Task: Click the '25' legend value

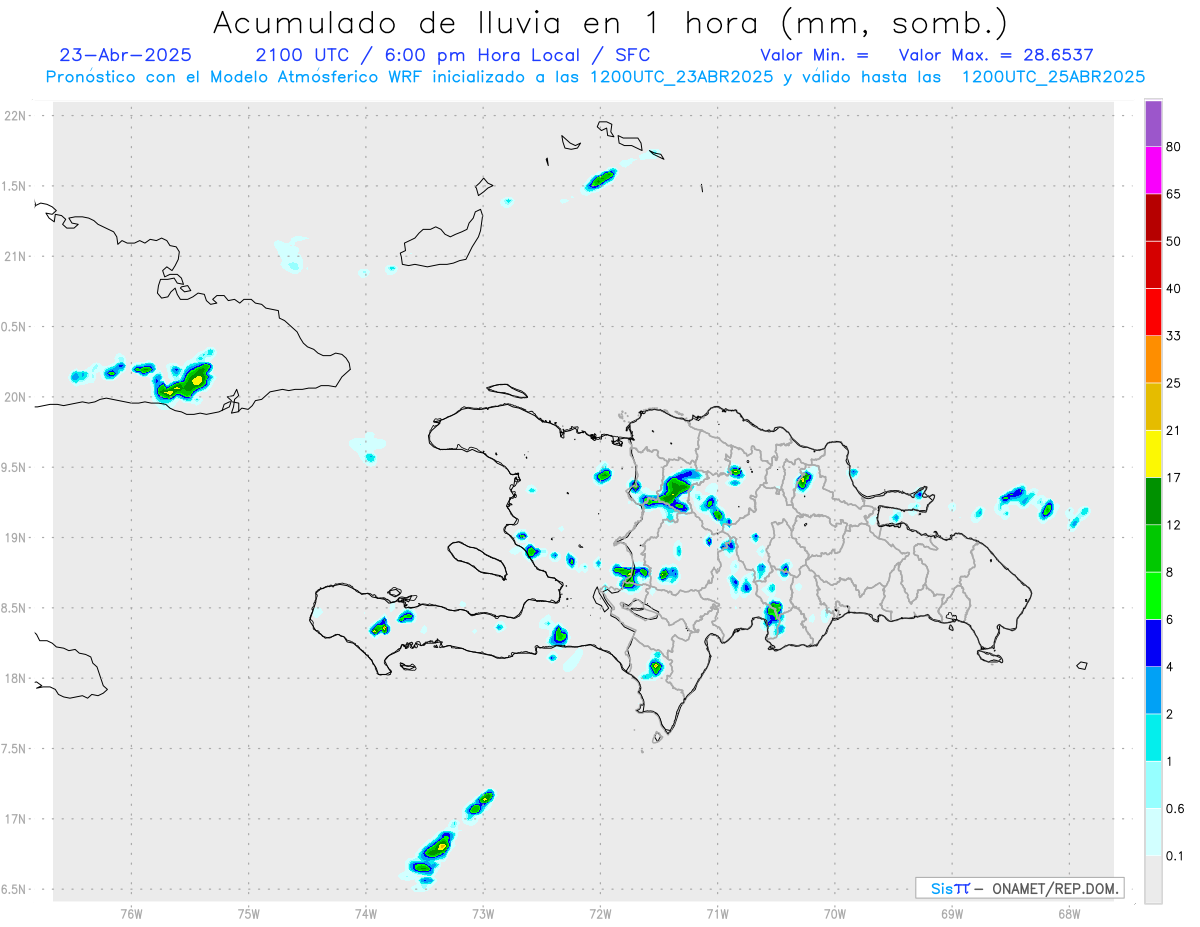Action: (x=1174, y=383)
